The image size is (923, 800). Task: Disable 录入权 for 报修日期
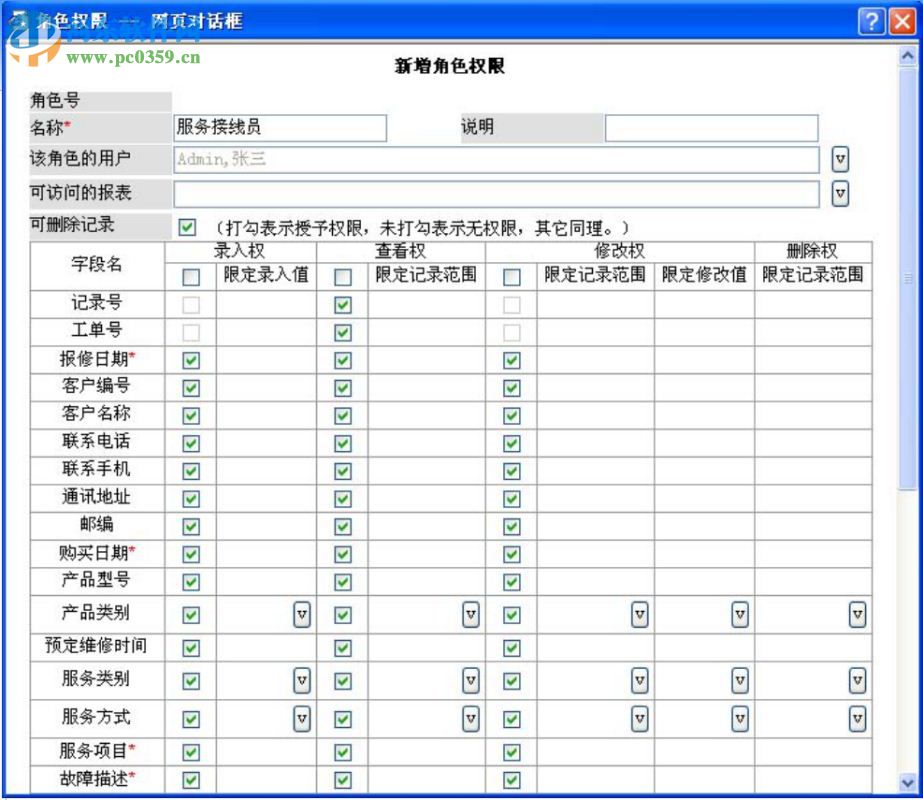(190, 359)
